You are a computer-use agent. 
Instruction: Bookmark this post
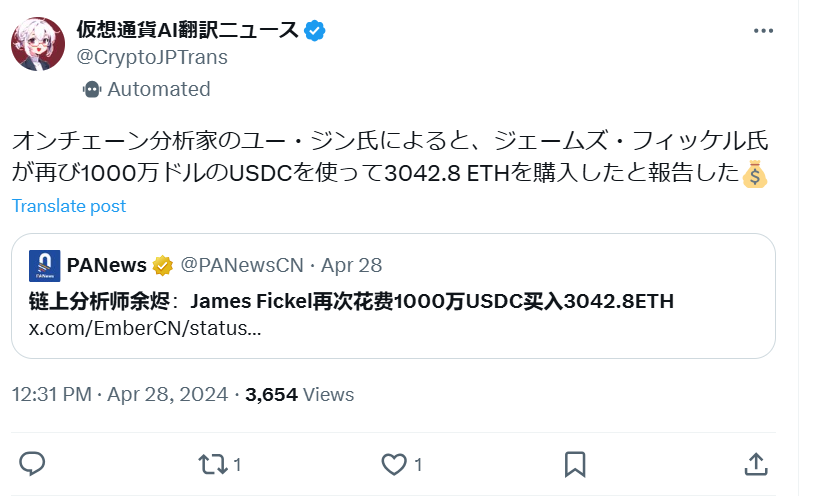575,463
